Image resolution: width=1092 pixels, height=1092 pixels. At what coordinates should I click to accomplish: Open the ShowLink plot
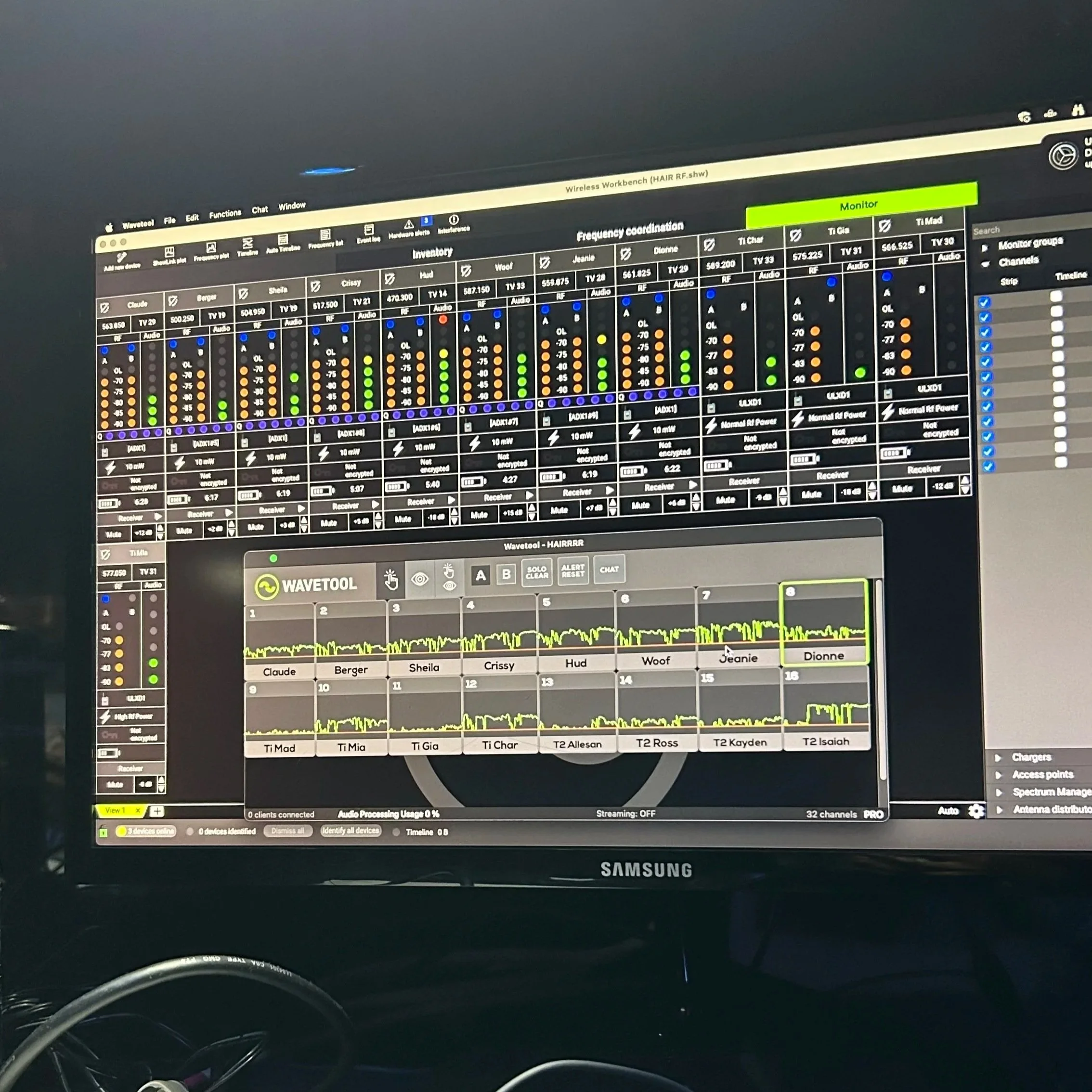pyautogui.click(x=169, y=256)
